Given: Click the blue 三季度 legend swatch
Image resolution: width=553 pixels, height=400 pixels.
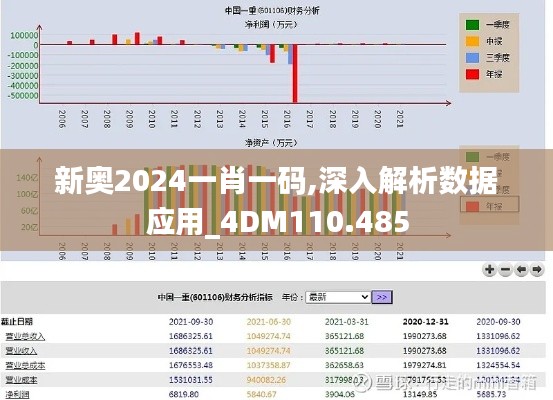Looking at the screenshot, I should pyautogui.click(x=472, y=58).
